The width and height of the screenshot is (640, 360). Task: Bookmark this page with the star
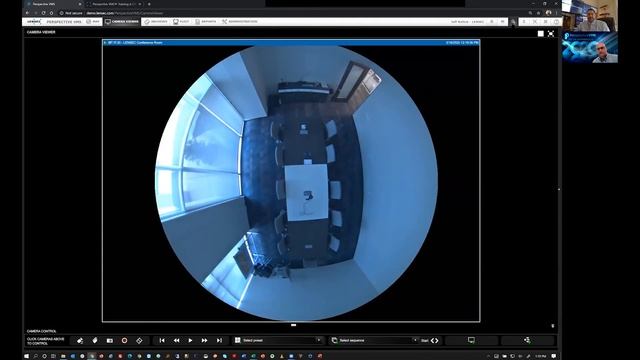point(538,13)
